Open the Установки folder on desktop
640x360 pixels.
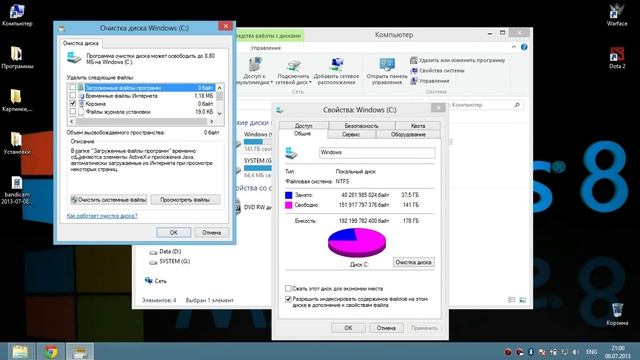[x=17, y=143]
